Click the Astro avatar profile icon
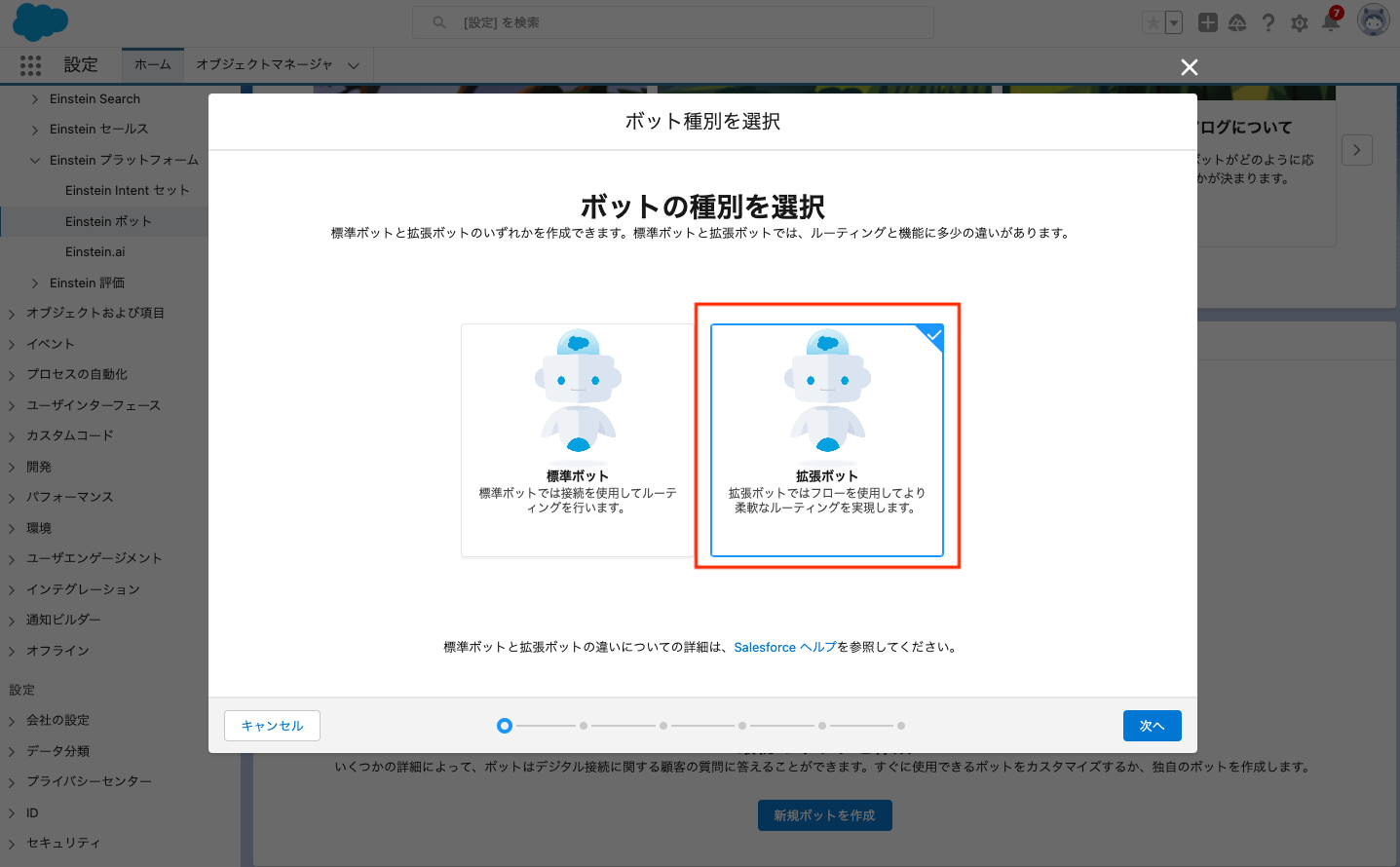Viewport: 1400px width, 867px height. pos(1372,19)
